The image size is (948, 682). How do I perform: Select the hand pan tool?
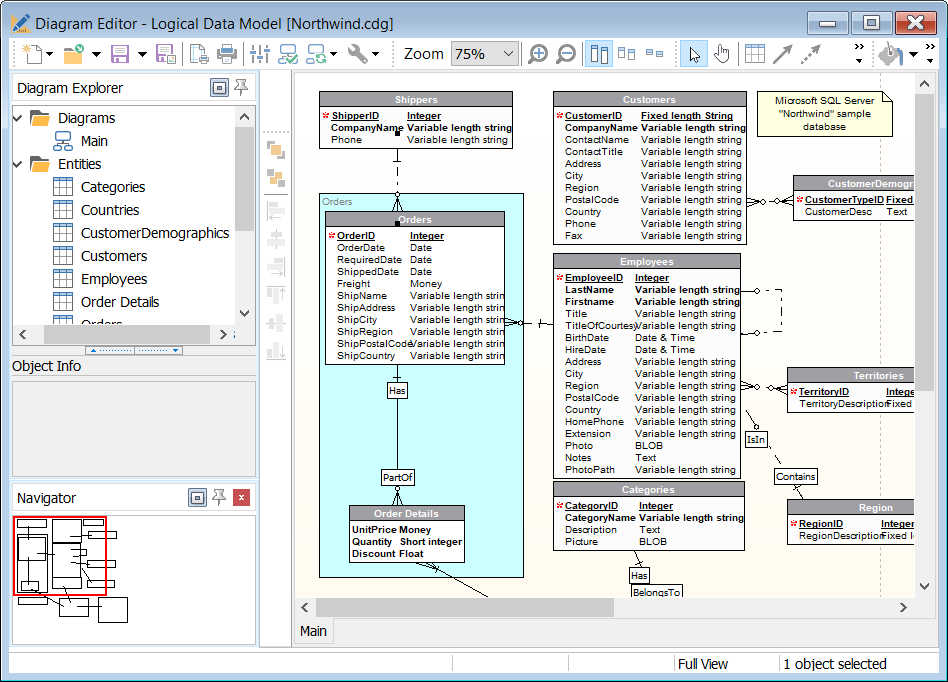(x=721, y=54)
